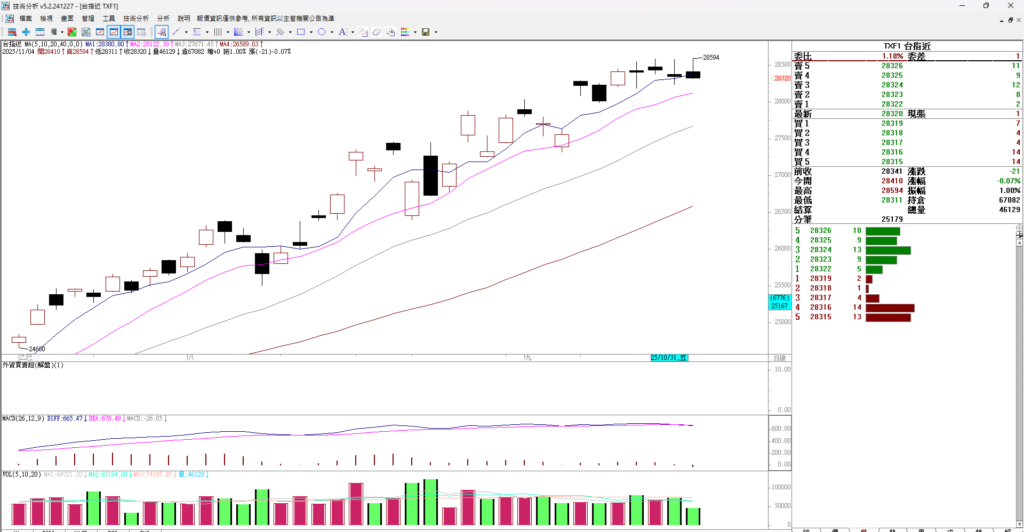The height and width of the screenshot is (532, 1024).
Task: Click the eraser tool icon
Action: tap(377, 32)
